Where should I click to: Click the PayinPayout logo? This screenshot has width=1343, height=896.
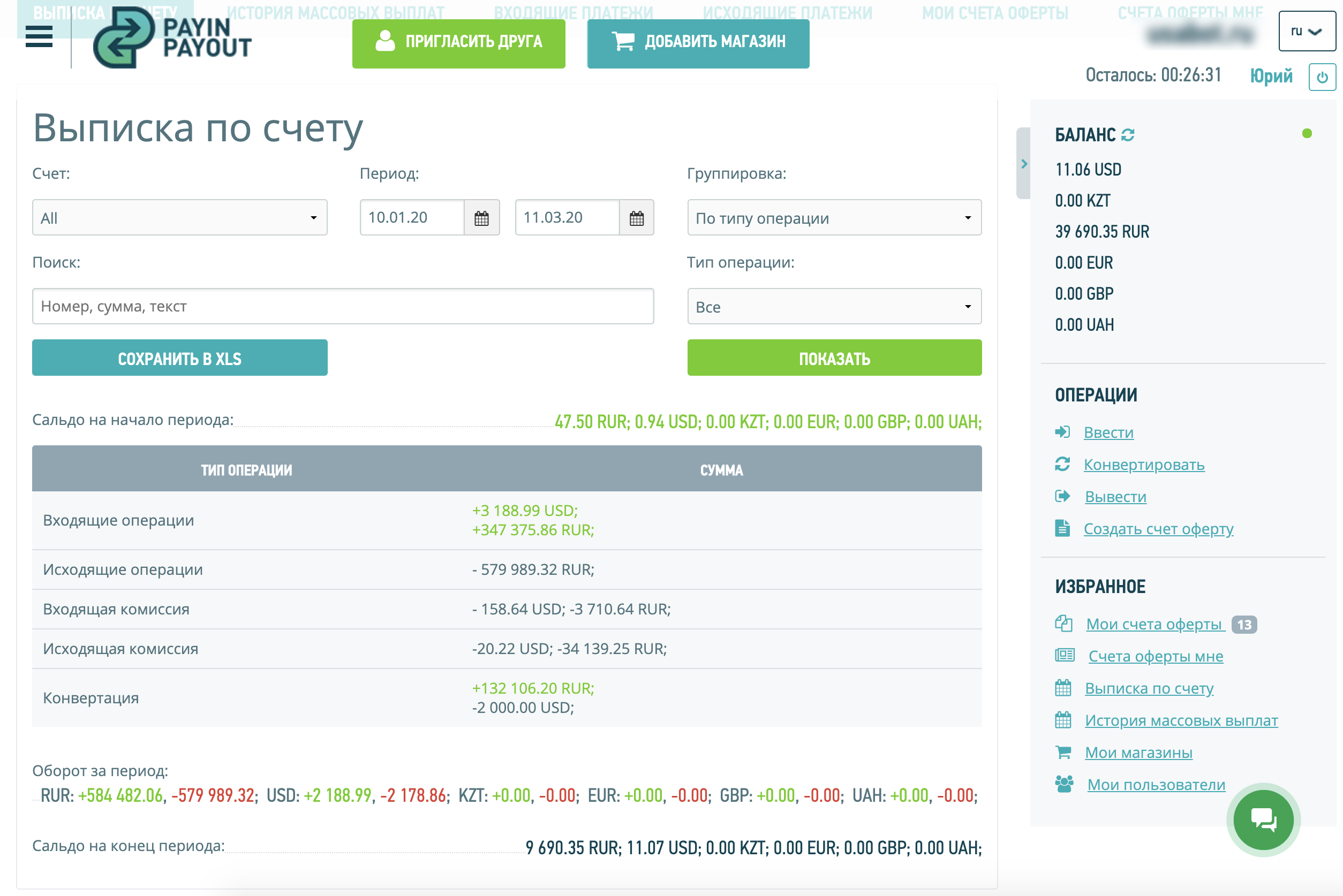171,37
